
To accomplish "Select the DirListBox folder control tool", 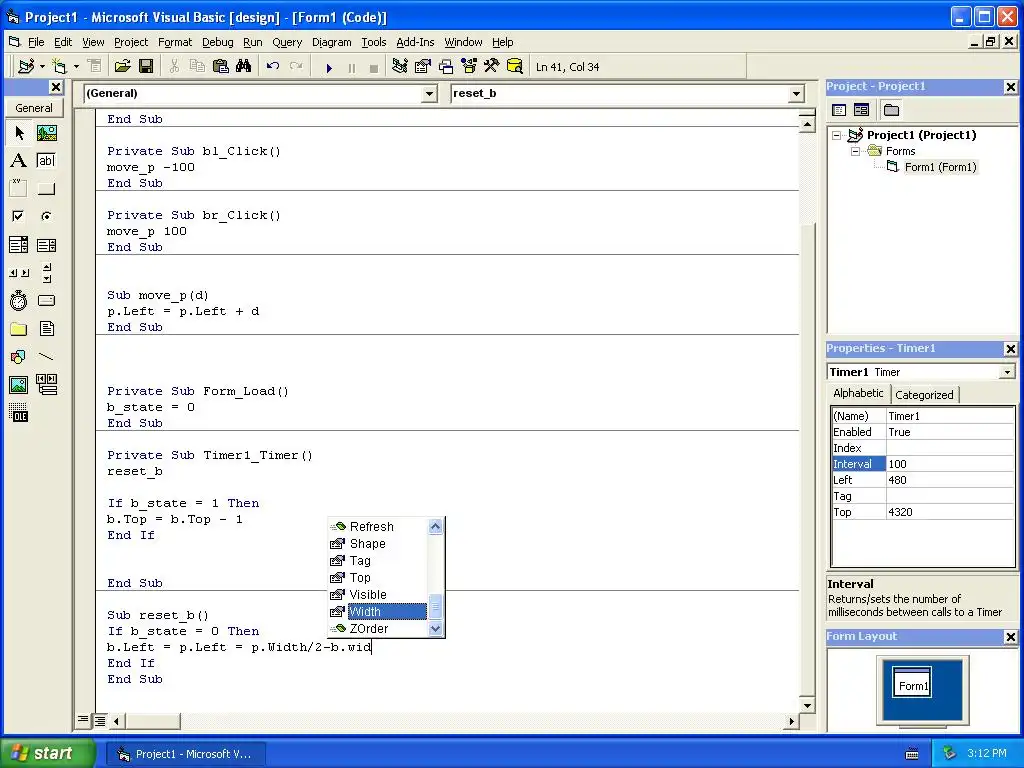I will [19, 328].
